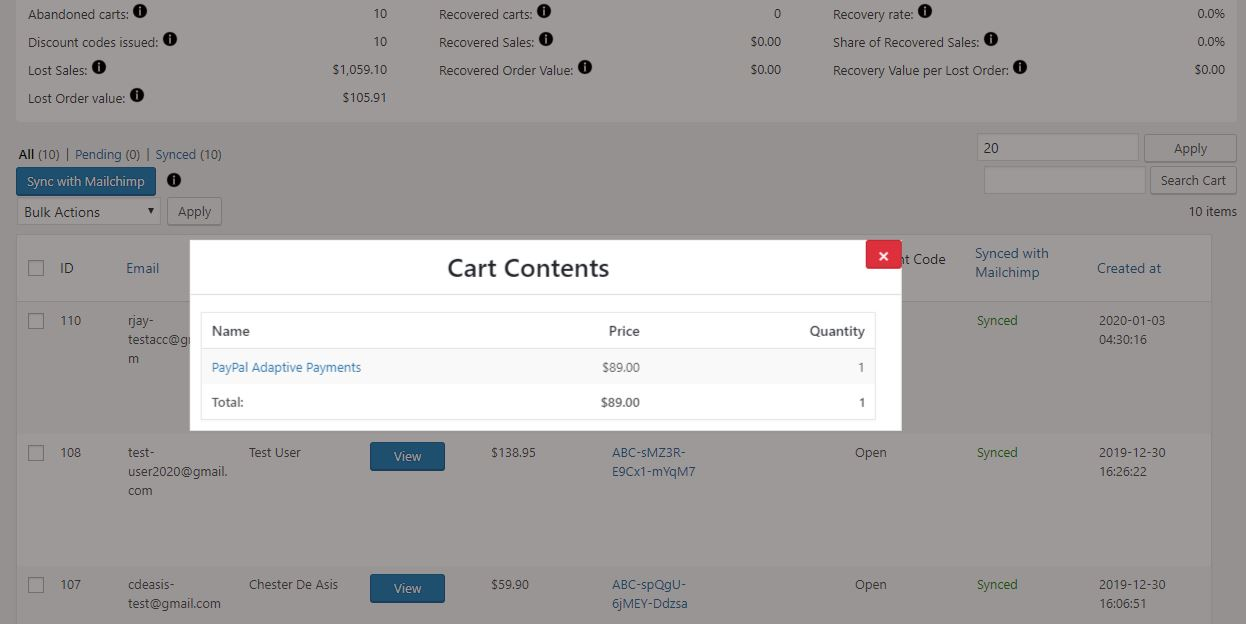This screenshot has width=1246, height=624.
Task: View cart for Test User
Action: [407, 456]
